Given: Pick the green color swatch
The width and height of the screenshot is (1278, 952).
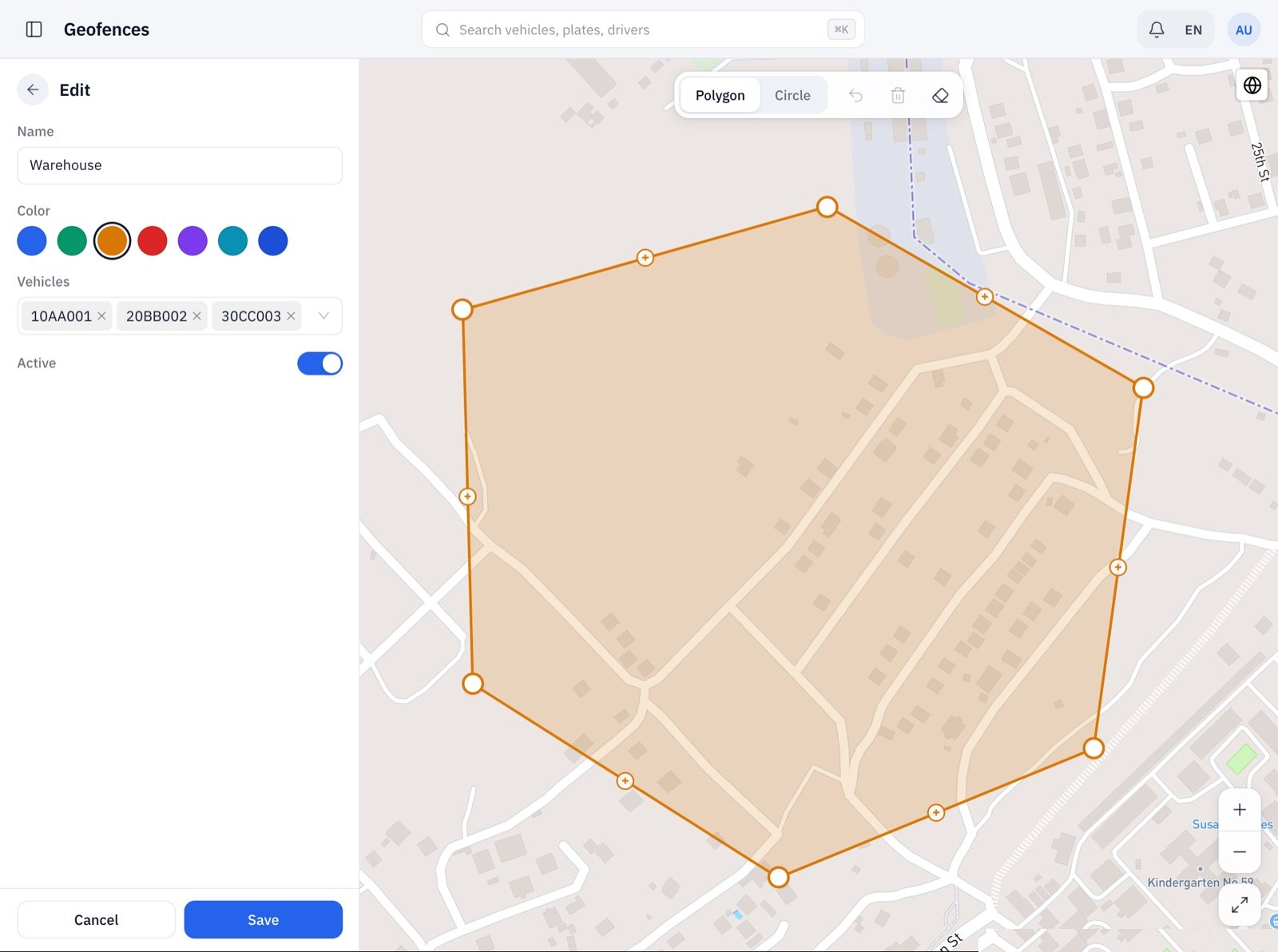Looking at the screenshot, I should (72, 241).
